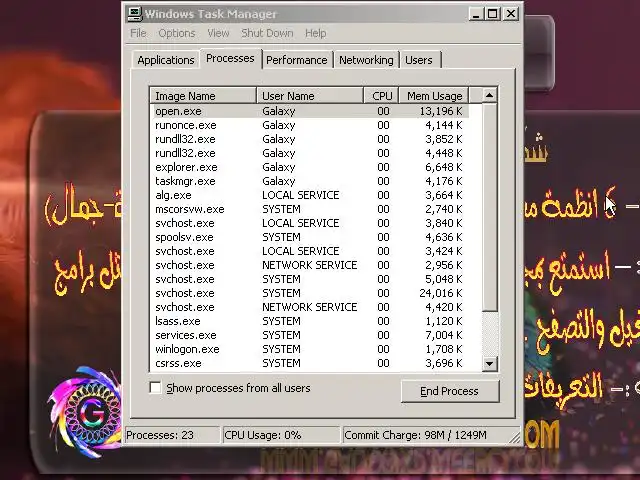Minimize the Windows Task Manager window

[x=475, y=14]
